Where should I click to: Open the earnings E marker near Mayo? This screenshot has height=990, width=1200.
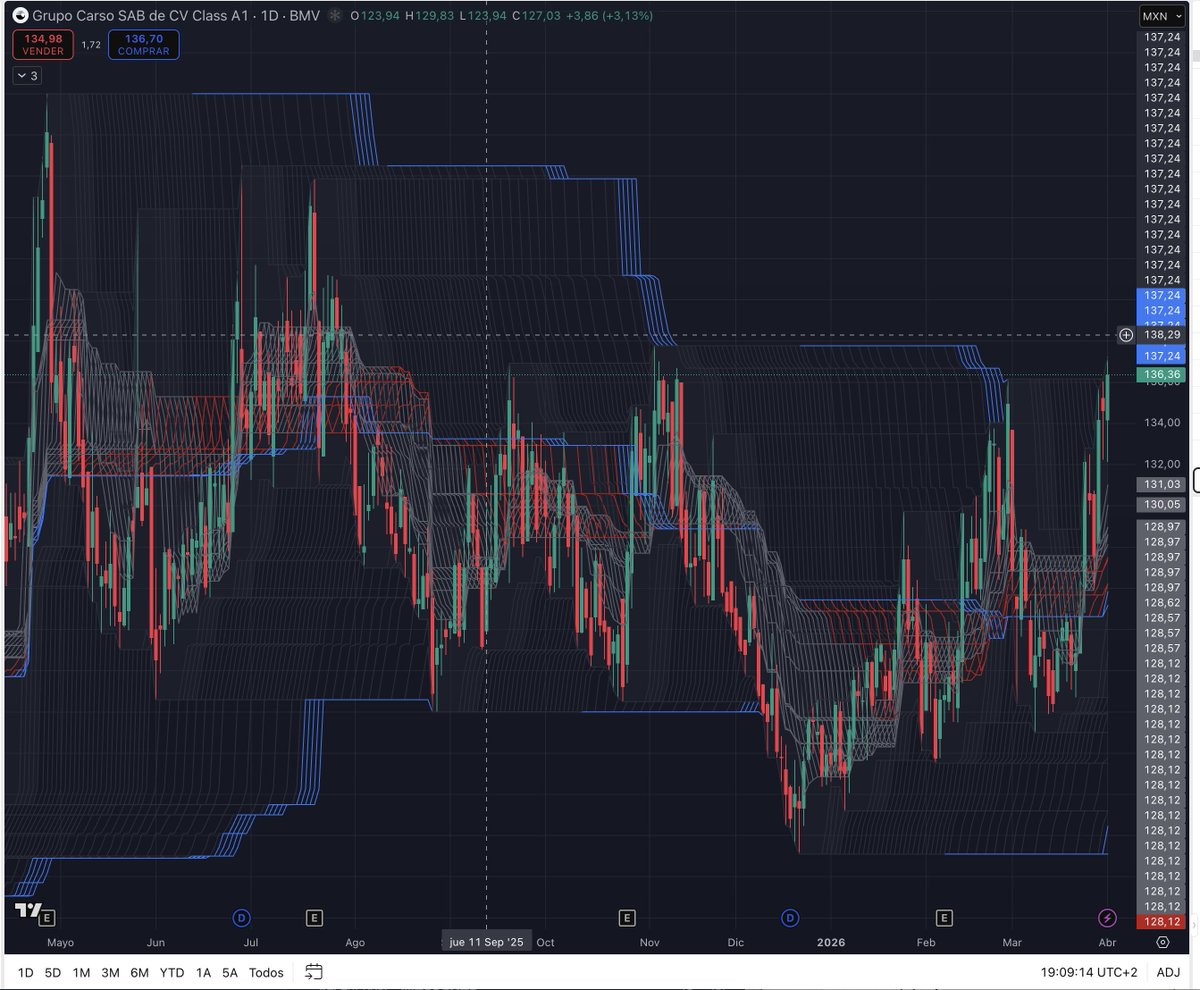tap(47, 917)
